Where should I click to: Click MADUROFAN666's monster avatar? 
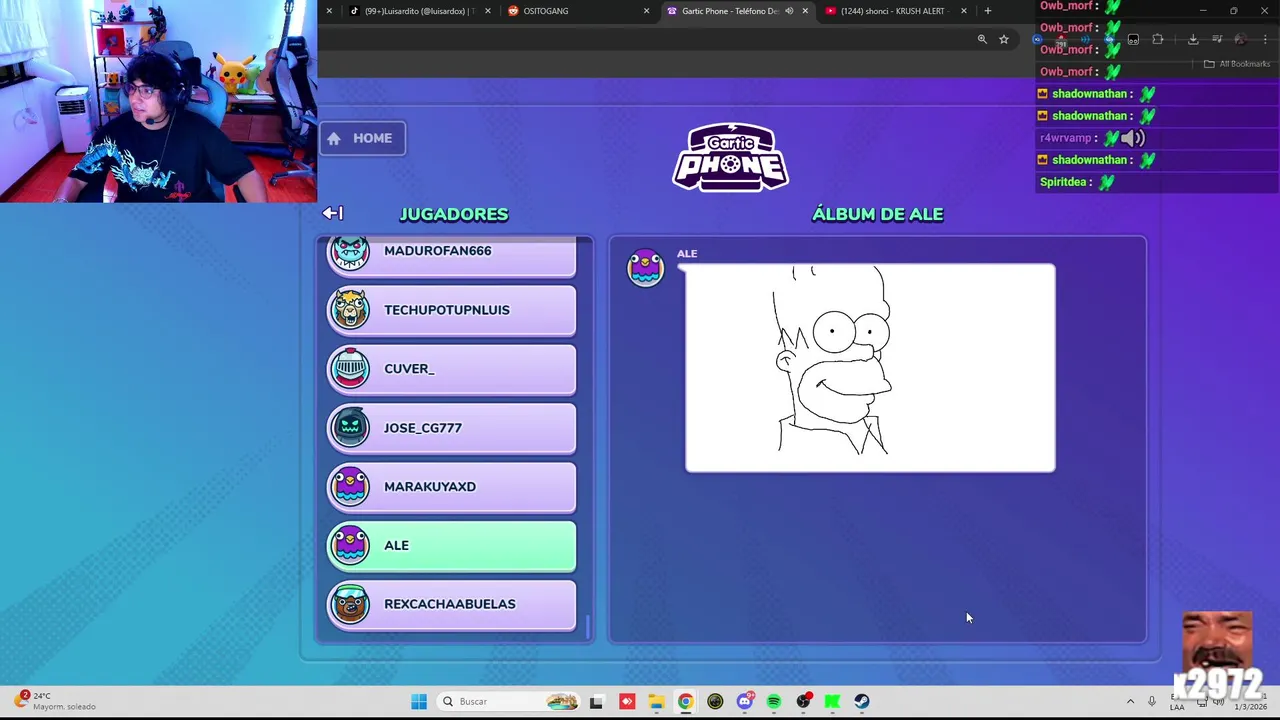coord(350,252)
